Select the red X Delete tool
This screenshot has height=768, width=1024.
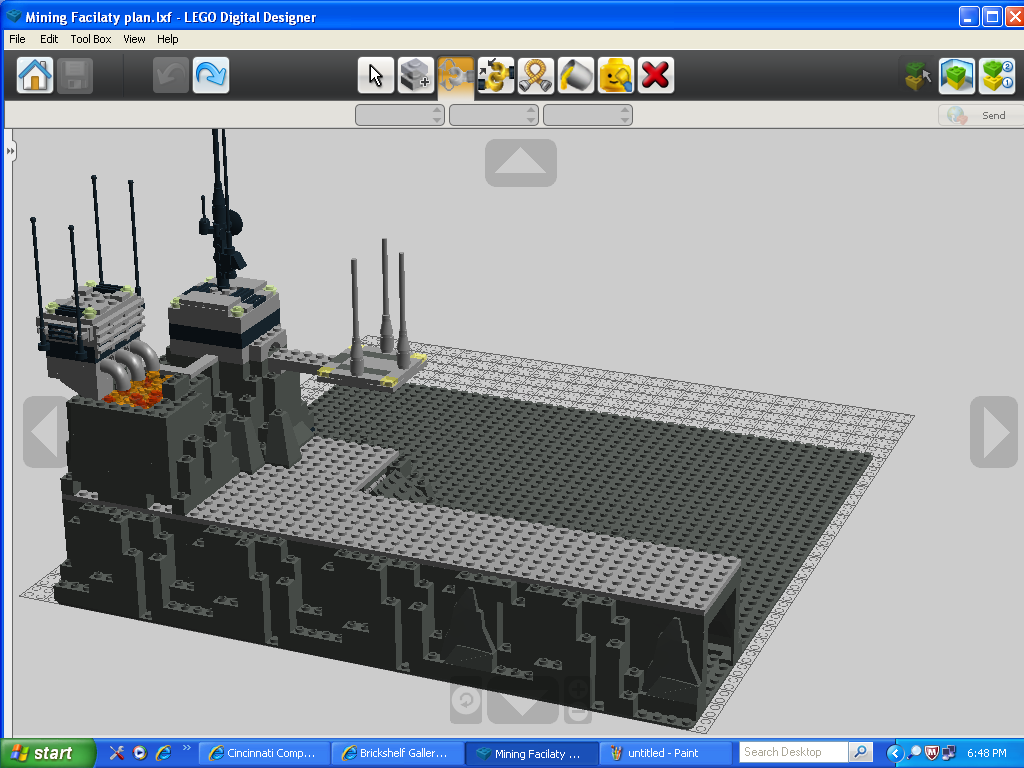(x=656, y=74)
